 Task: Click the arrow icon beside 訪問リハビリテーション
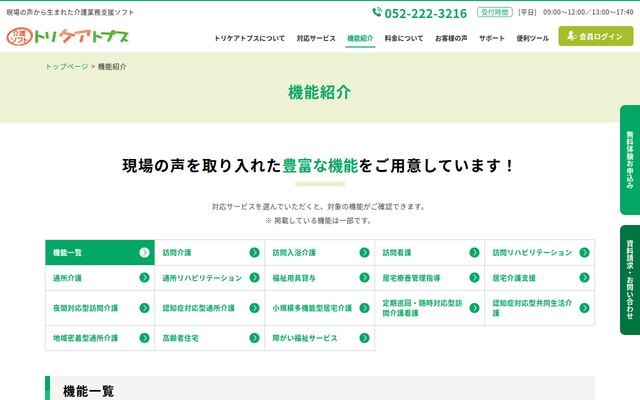click(584, 253)
